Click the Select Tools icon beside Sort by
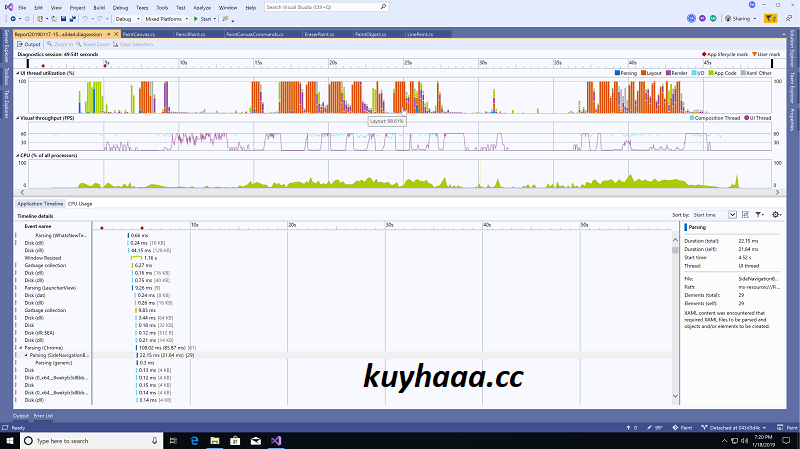Image resolution: width=800 pixels, height=449 pixels. (x=745, y=215)
